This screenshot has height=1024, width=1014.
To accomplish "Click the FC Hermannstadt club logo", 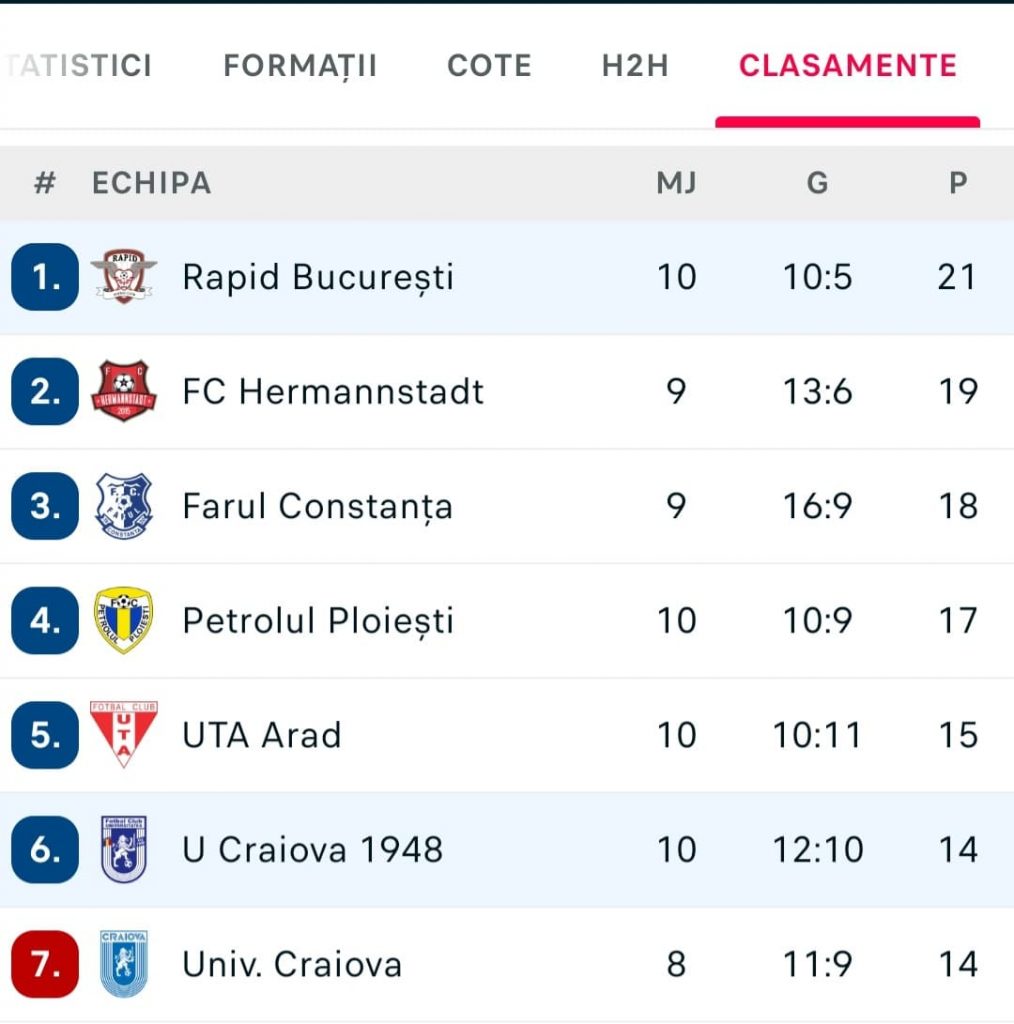I will (x=124, y=391).
